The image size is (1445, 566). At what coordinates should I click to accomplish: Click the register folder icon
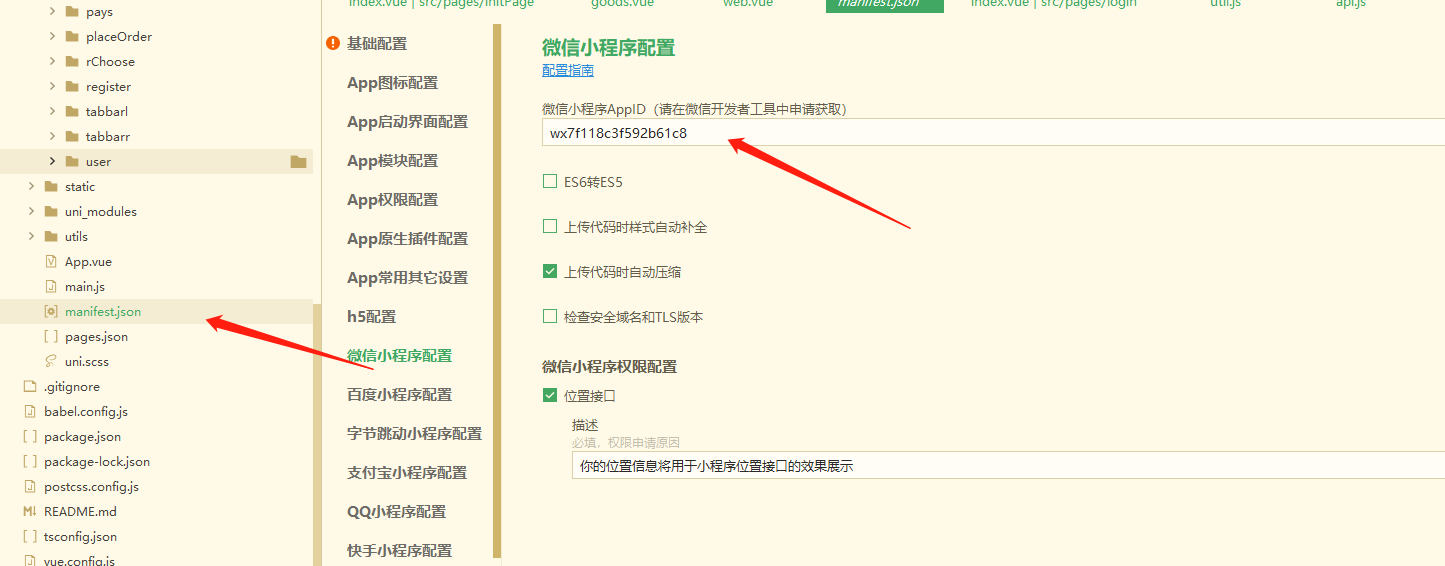[x=71, y=87]
